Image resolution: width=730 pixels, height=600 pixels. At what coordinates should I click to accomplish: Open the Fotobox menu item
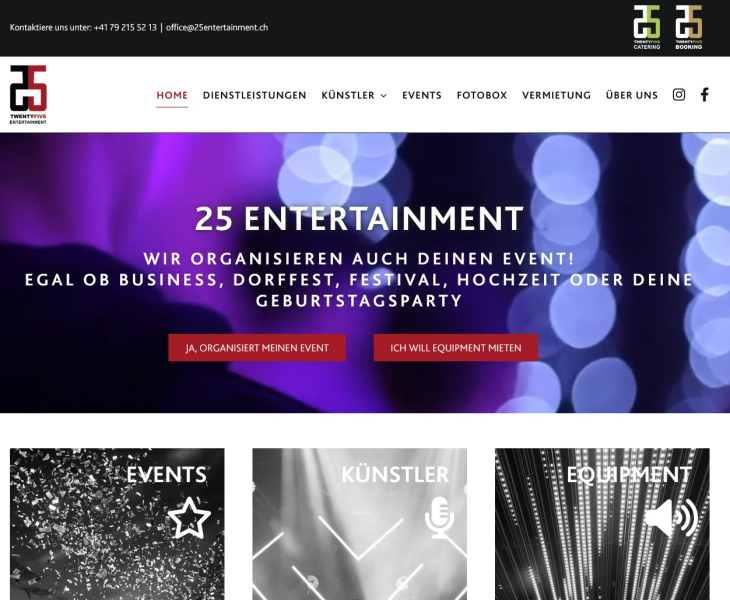[482, 95]
